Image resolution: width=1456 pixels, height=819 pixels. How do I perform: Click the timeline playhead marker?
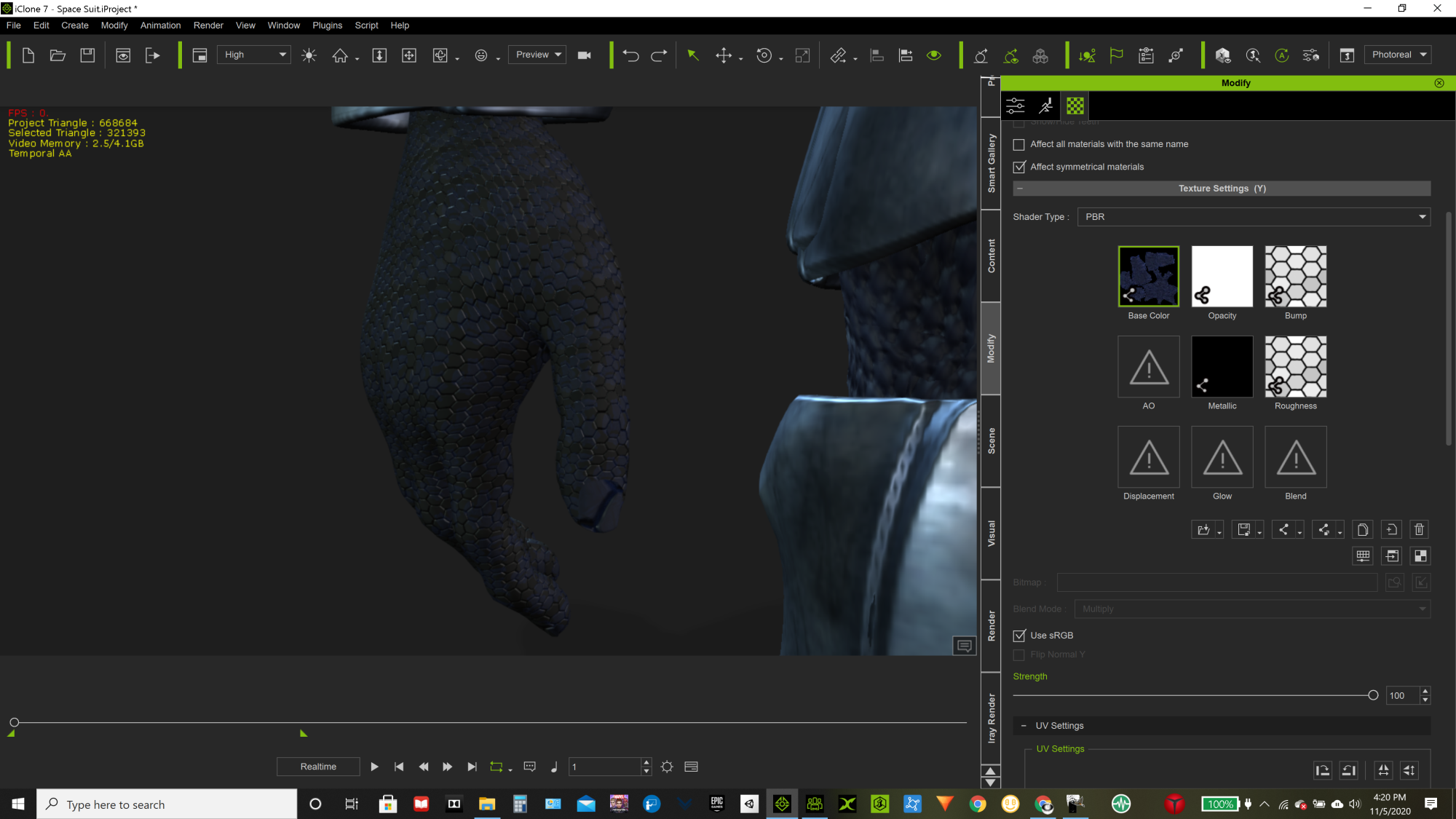point(14,722)
